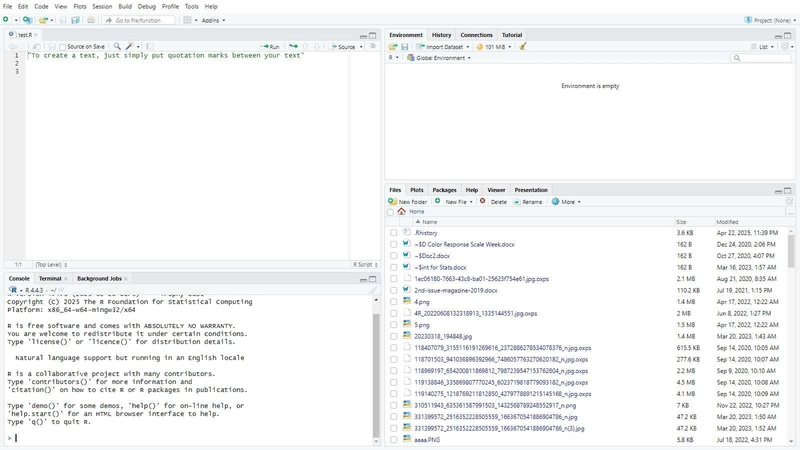Click the Create a Project icon
The image size is (800, 450).
pos(27,20)
